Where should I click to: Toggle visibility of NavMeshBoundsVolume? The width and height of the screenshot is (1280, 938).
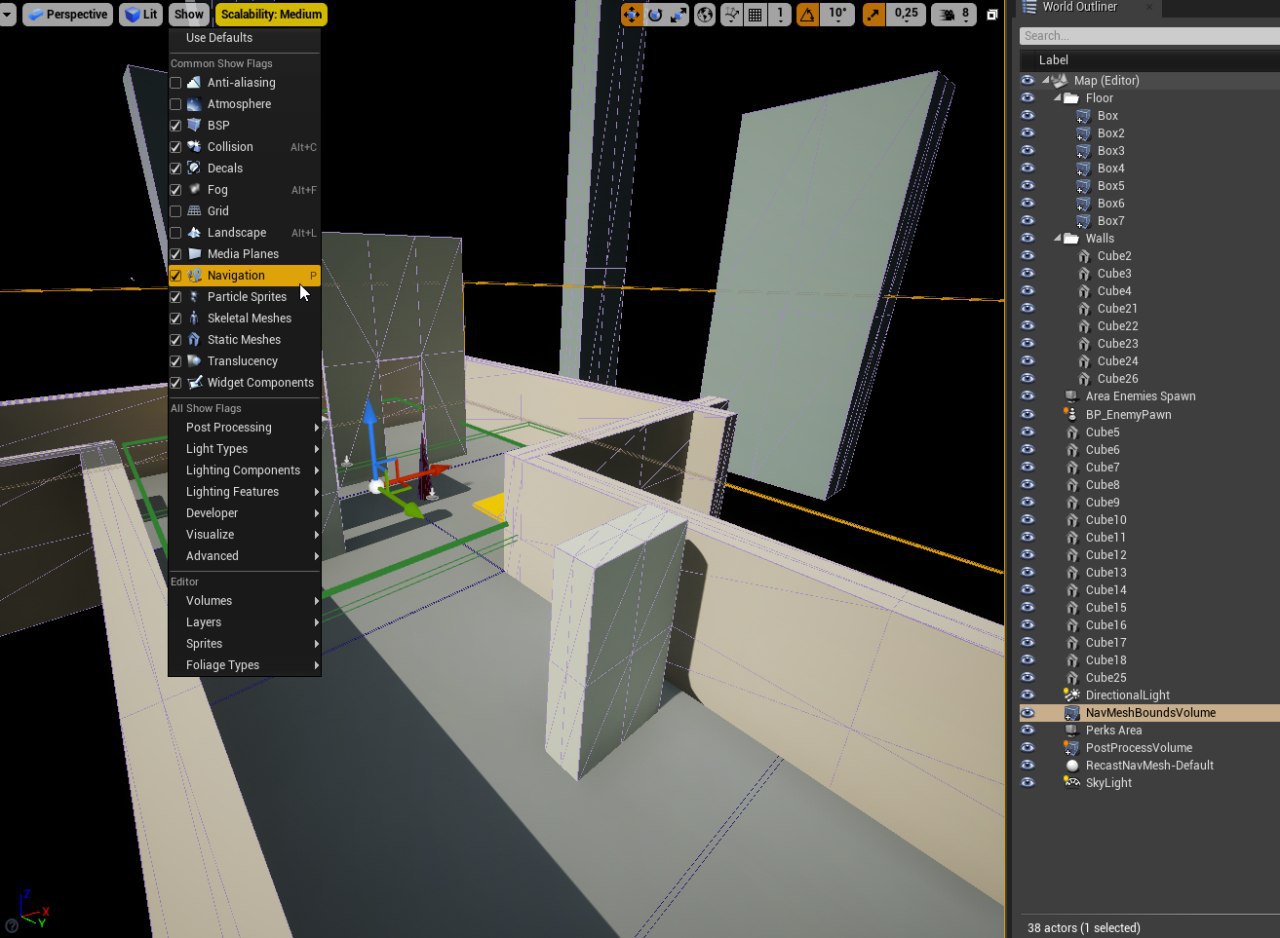click(1027, 713)
